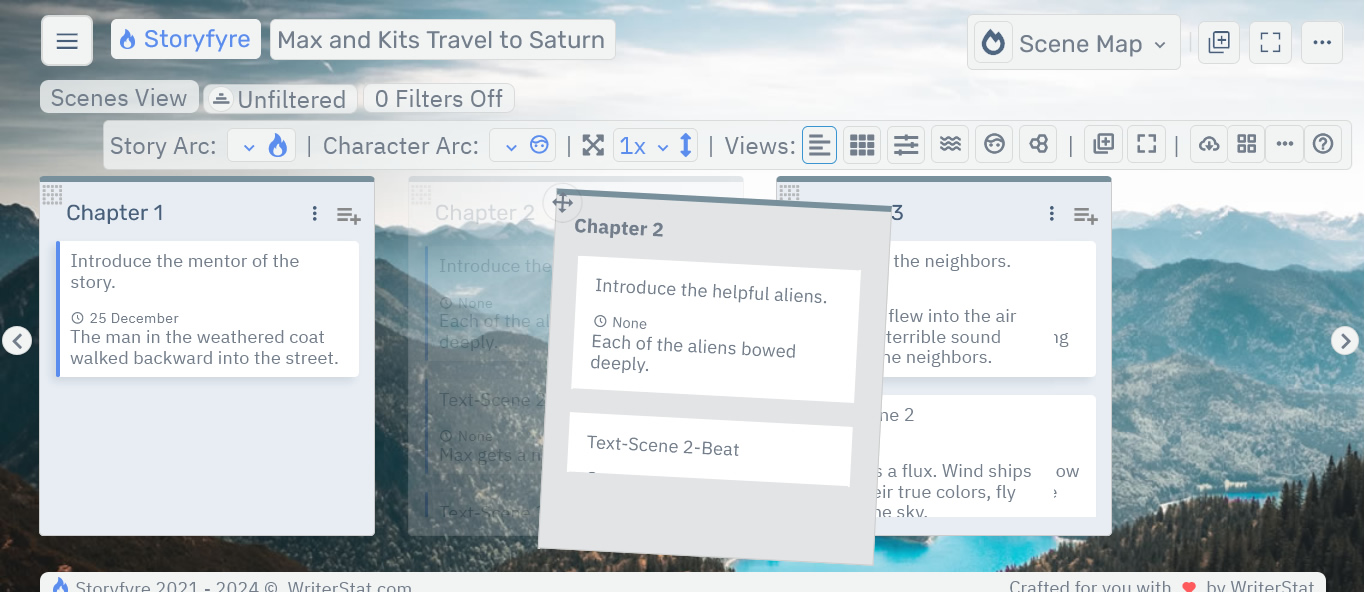Open the 1x zoom level dropdown

click(x=643, y=146)
